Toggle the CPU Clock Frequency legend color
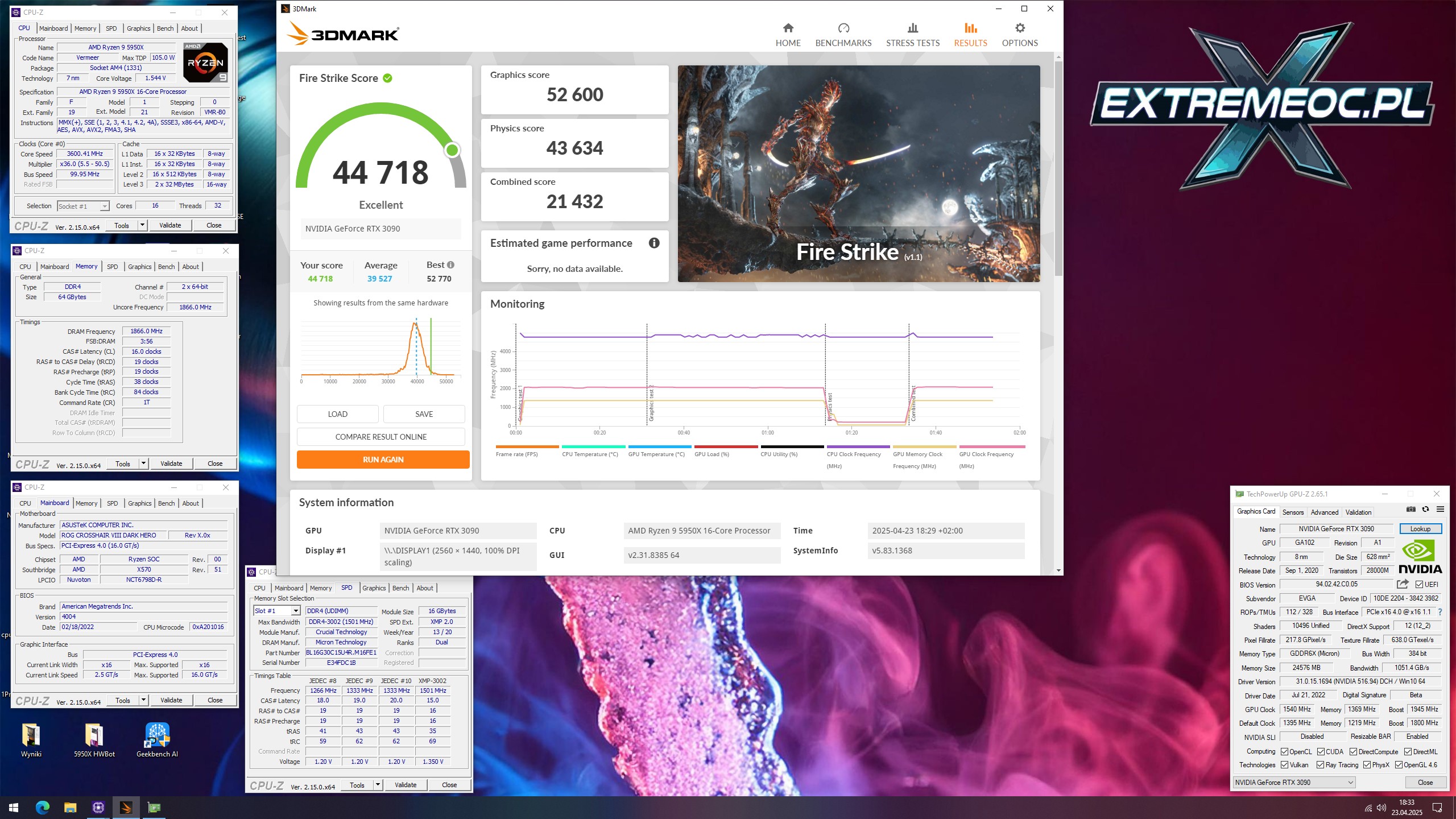 pos(858,446)
